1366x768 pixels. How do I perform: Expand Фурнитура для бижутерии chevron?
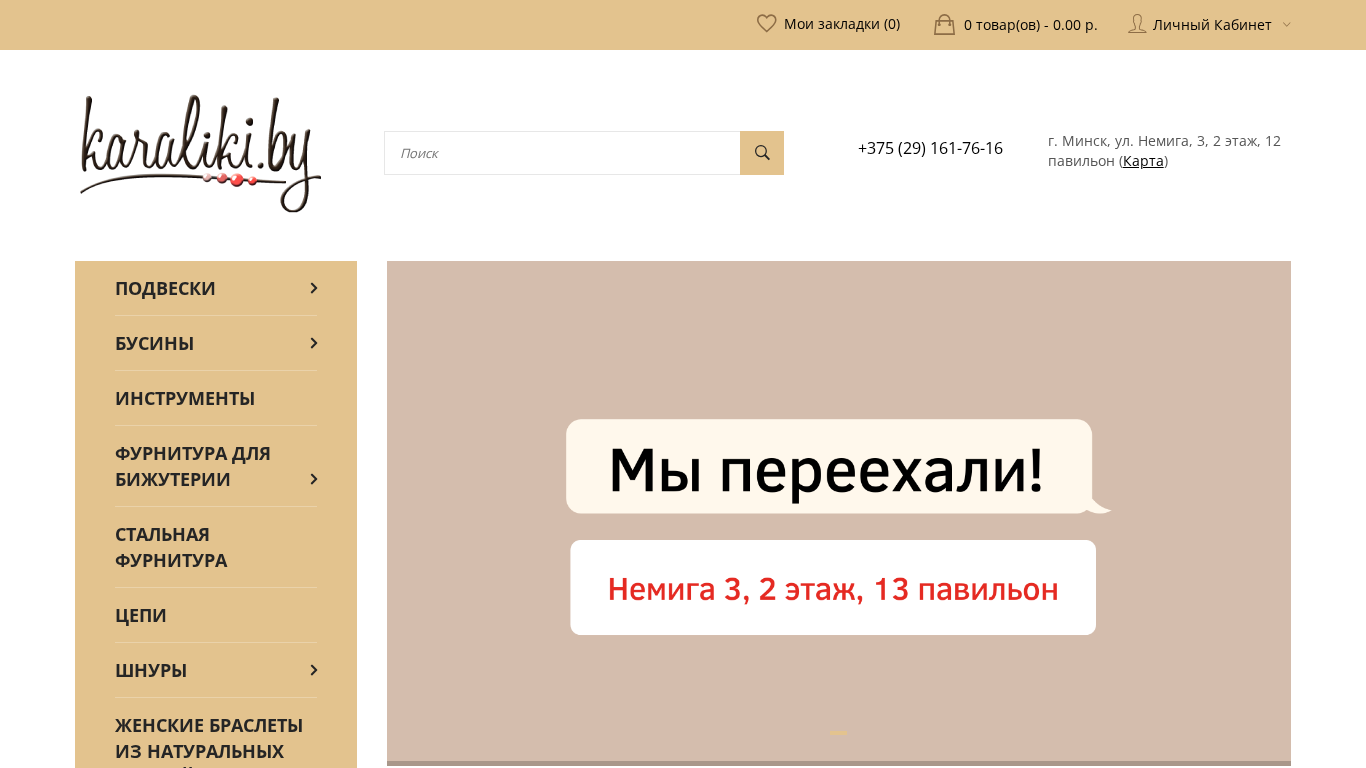coord(313,479)
